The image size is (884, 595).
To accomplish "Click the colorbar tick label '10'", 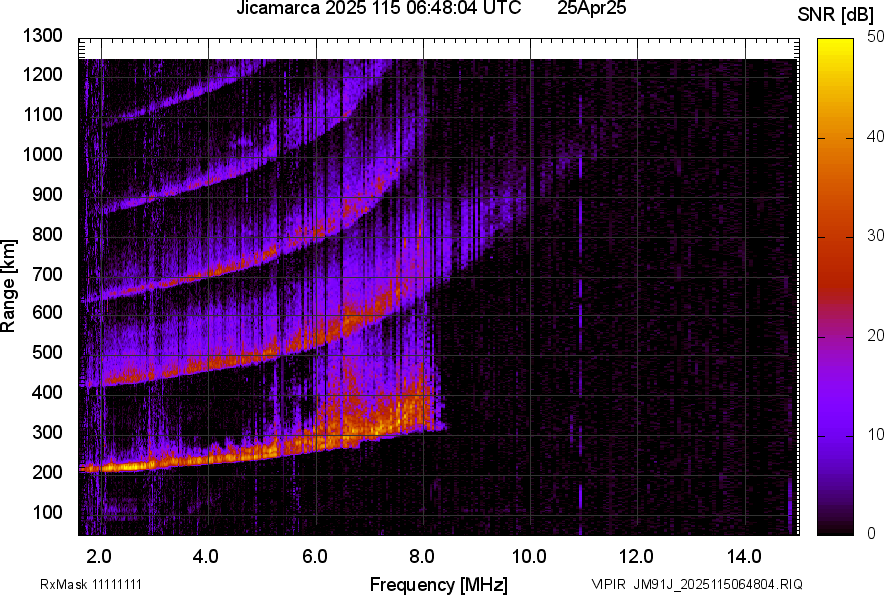I will (x=875, y=434).
